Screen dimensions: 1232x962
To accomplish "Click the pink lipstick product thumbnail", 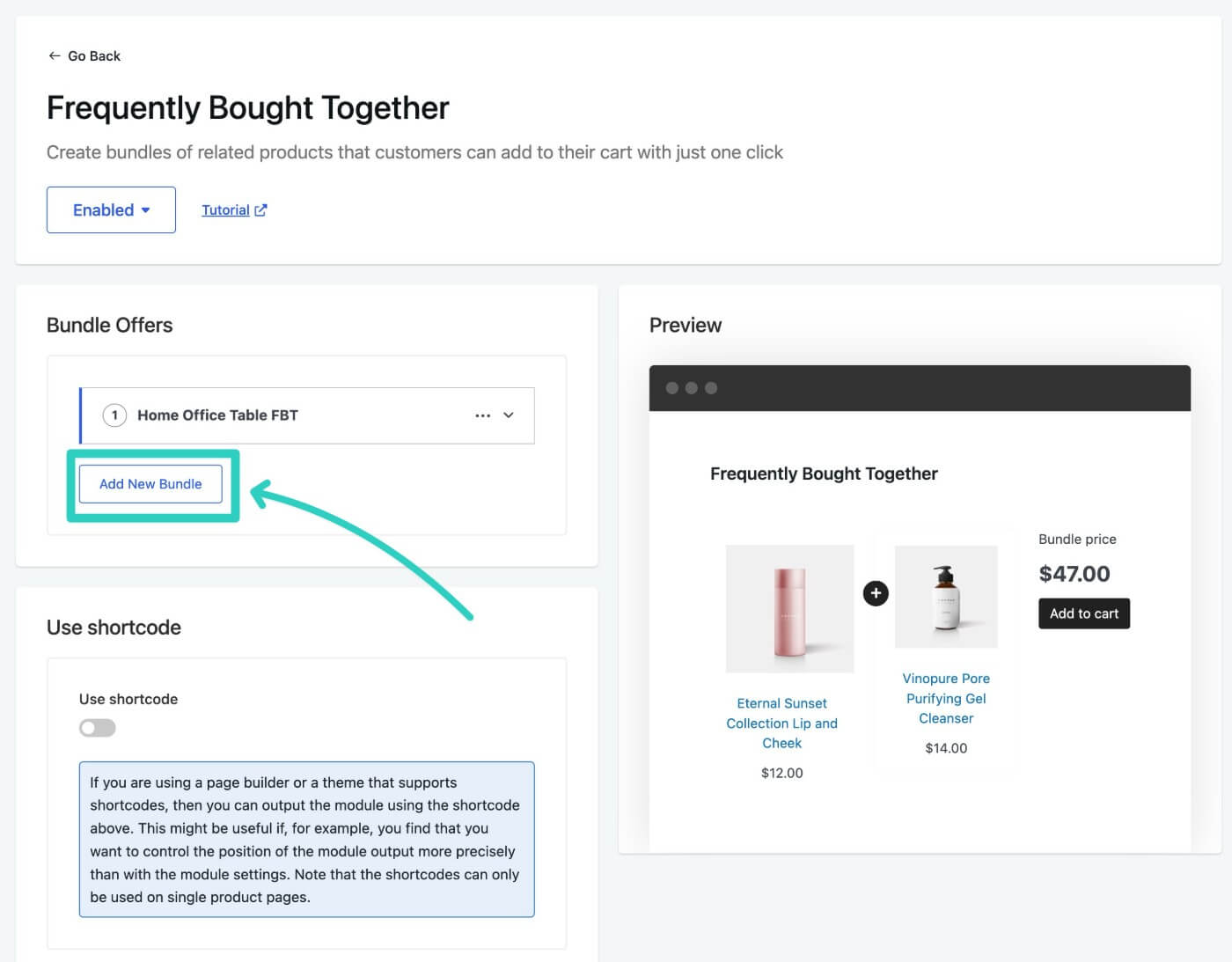I will coord(789,609).
